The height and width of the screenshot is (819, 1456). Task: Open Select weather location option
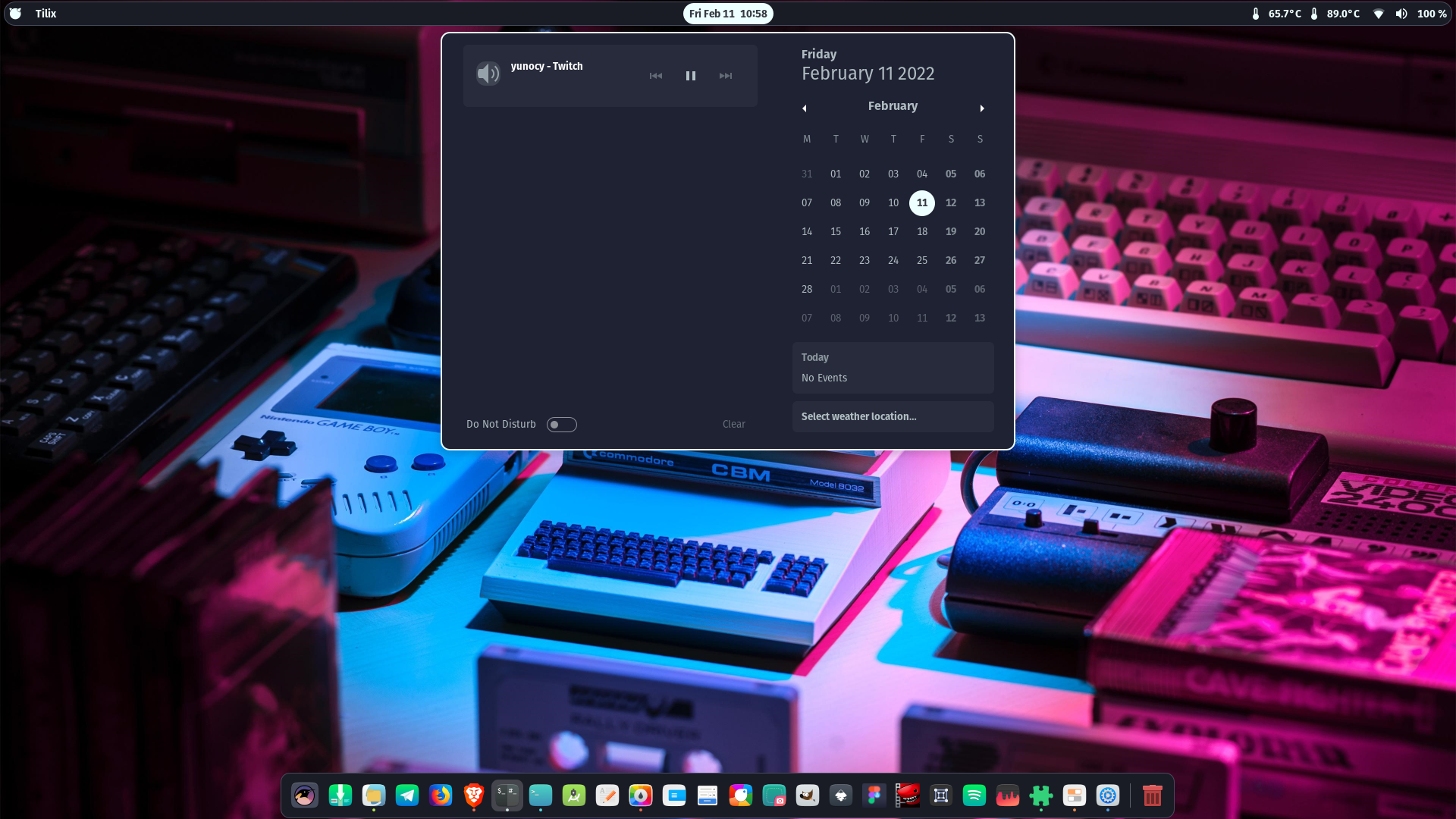[x=858, y=416]
